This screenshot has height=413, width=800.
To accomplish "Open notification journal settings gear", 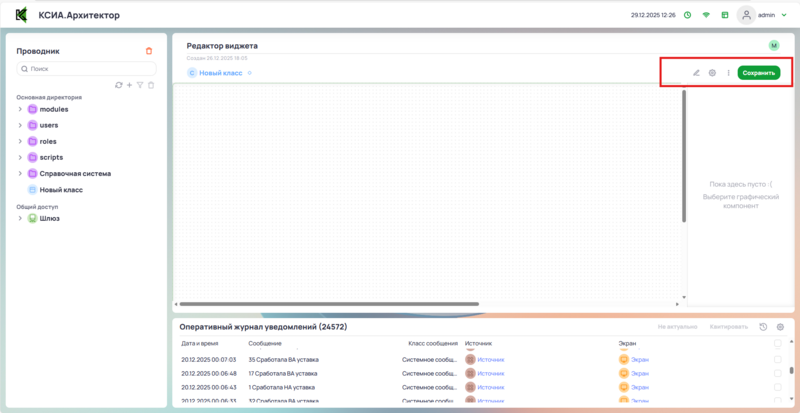I will coord(780,327).
